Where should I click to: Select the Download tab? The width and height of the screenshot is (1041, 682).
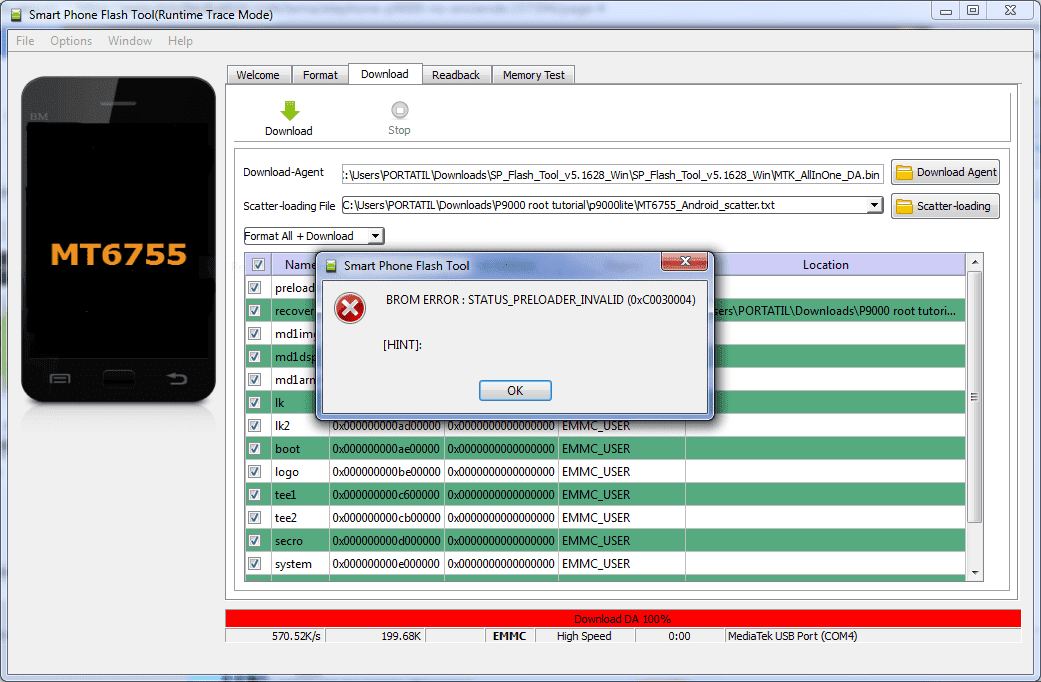385,74
